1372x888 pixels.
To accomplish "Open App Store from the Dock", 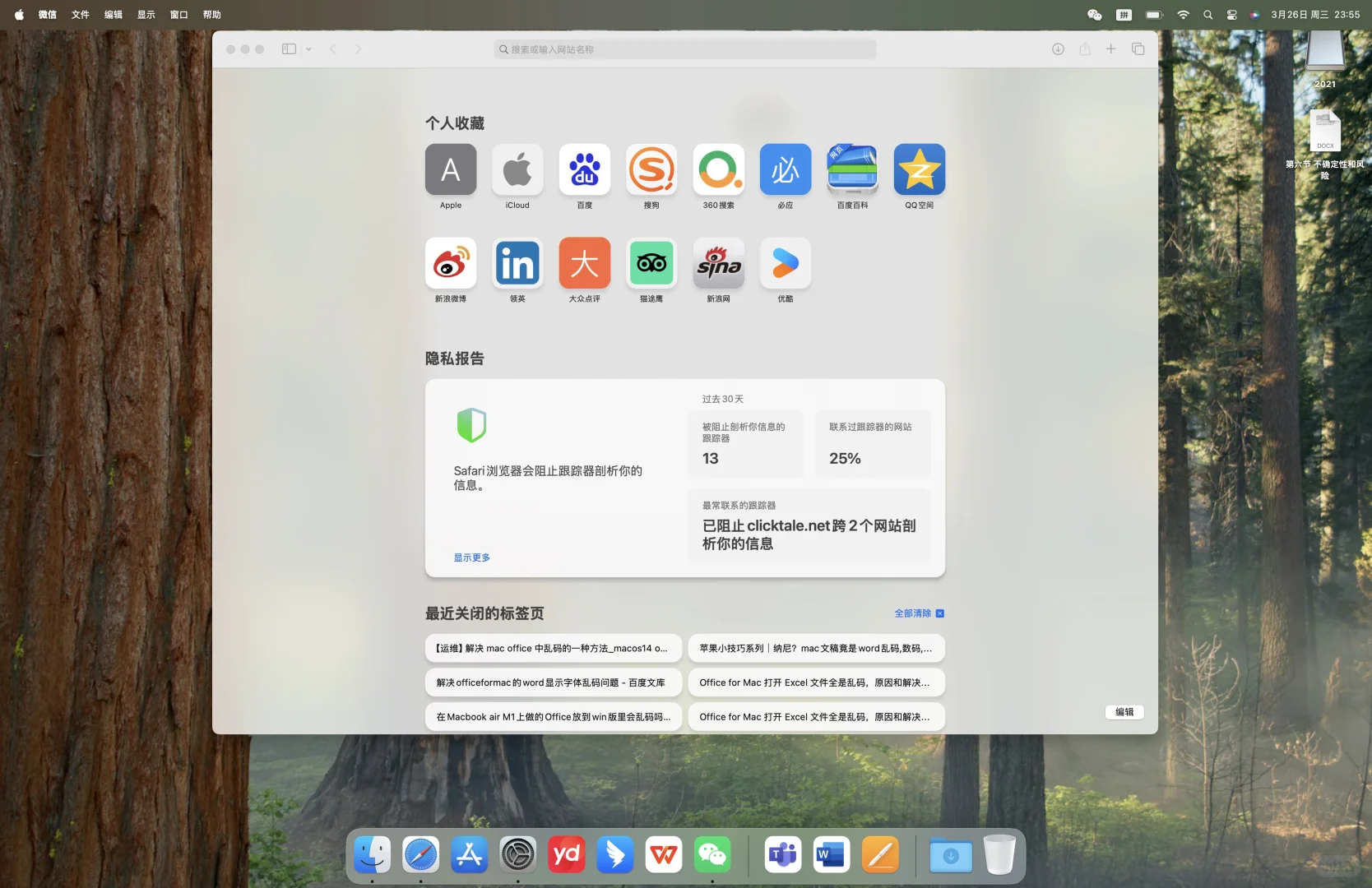I will point(469,855).
